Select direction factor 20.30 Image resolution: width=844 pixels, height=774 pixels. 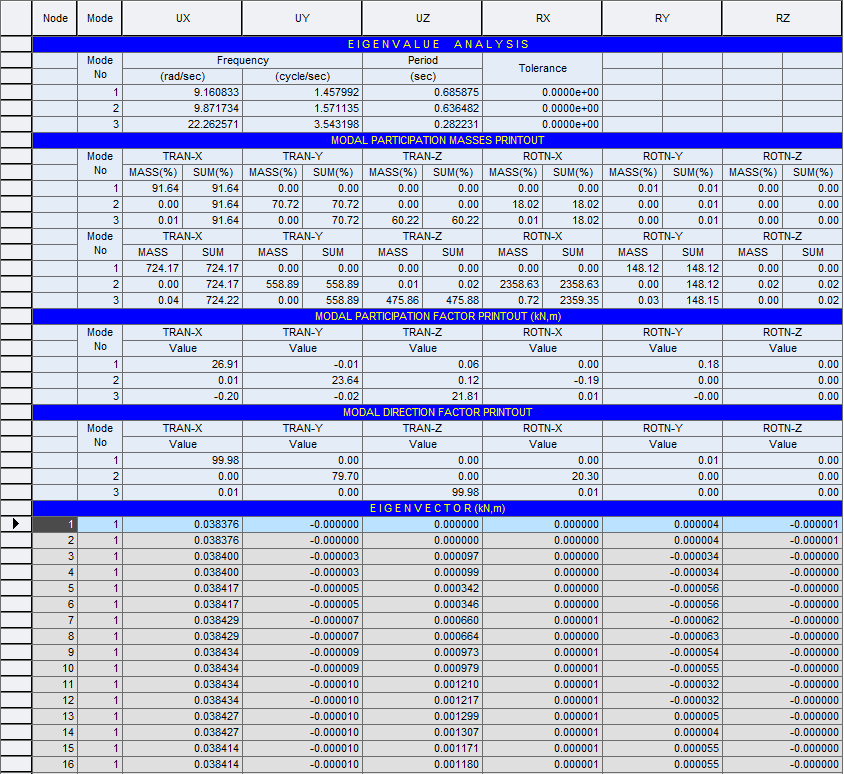pyautogui.click(x=543, y=476)
